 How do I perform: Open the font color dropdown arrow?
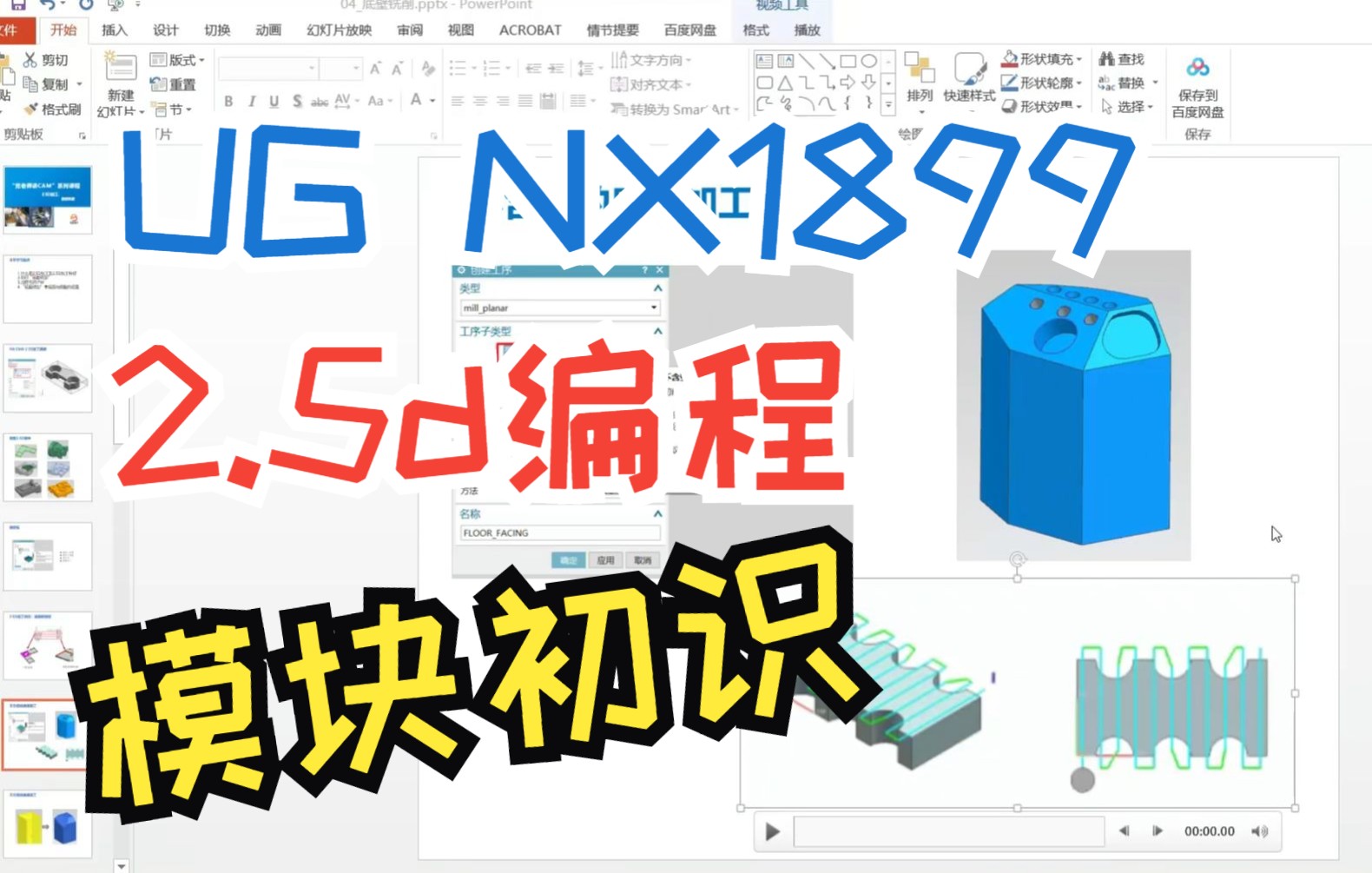(x=432, y=101)
